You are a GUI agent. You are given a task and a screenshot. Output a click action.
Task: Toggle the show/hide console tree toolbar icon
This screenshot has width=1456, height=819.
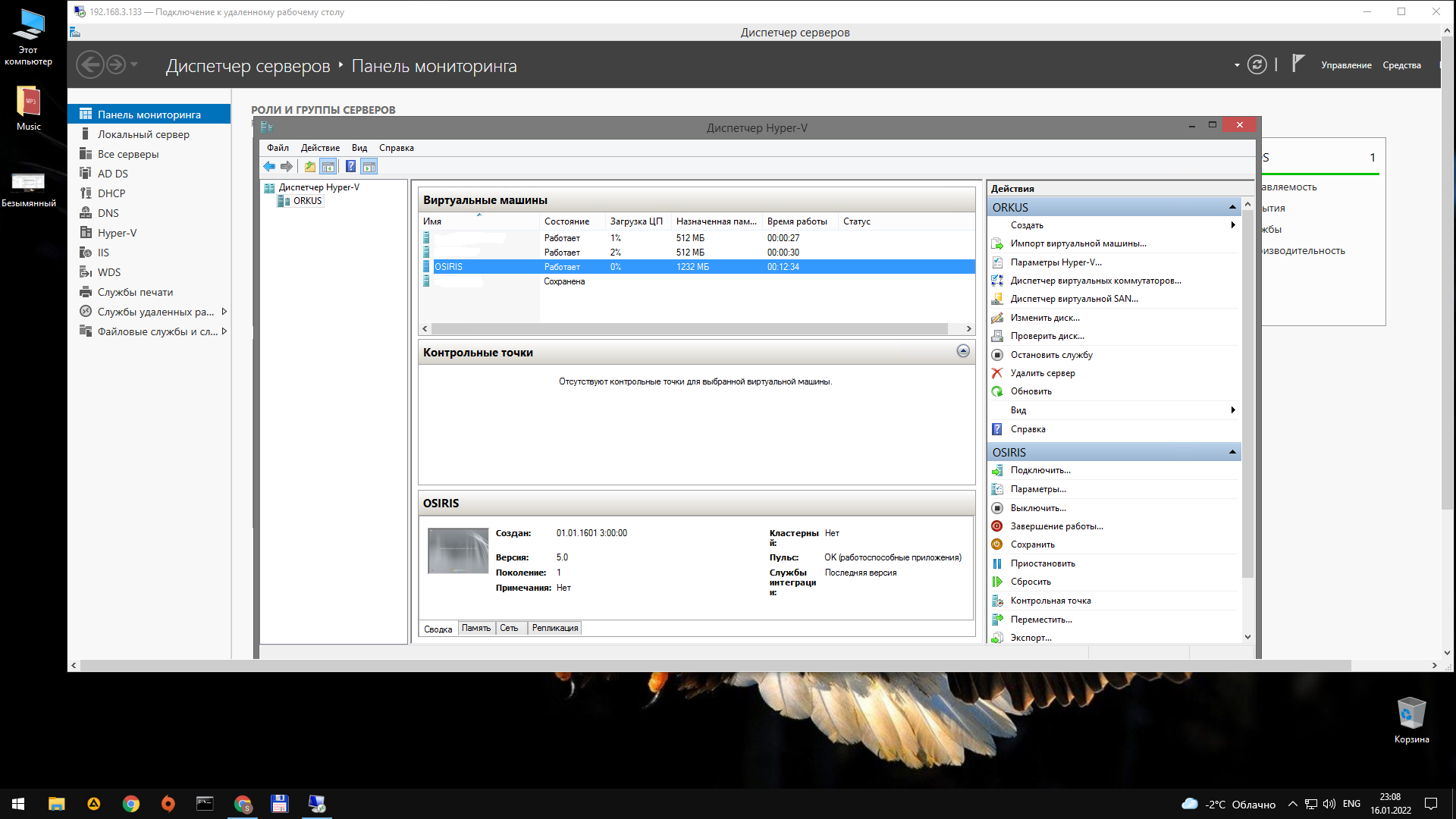pos(328,167)
